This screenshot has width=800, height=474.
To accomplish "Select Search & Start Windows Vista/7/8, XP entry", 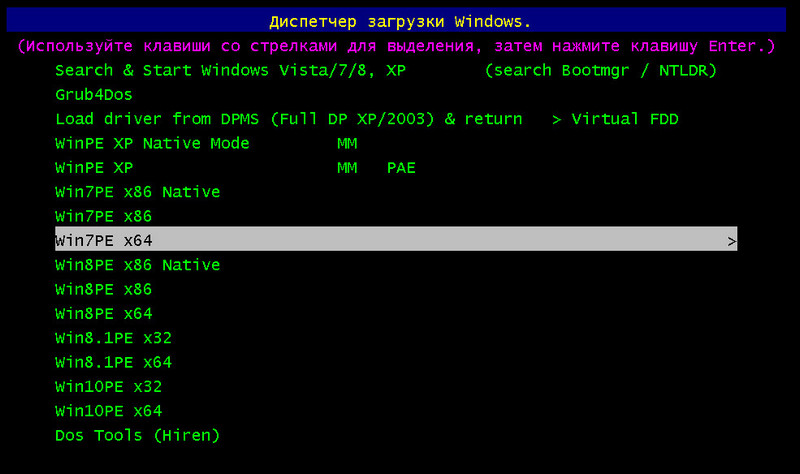I will pyautogui.click(x=386, y=70).
